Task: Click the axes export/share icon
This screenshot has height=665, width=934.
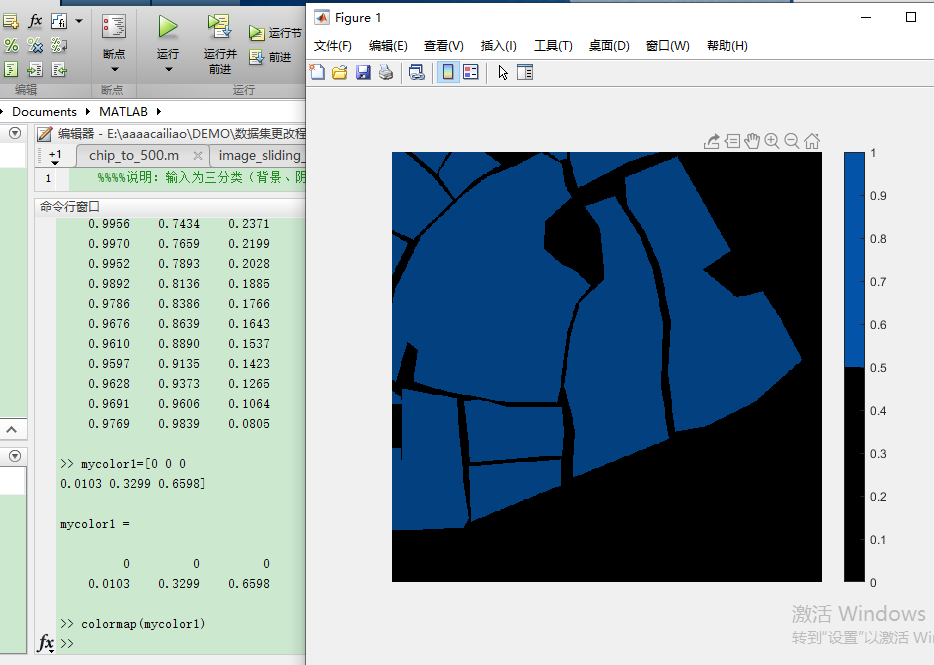Action: coord(712,141)
